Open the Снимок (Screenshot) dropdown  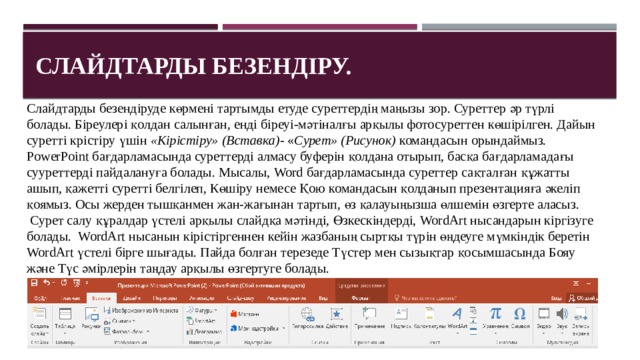click(x=120, y=321)
